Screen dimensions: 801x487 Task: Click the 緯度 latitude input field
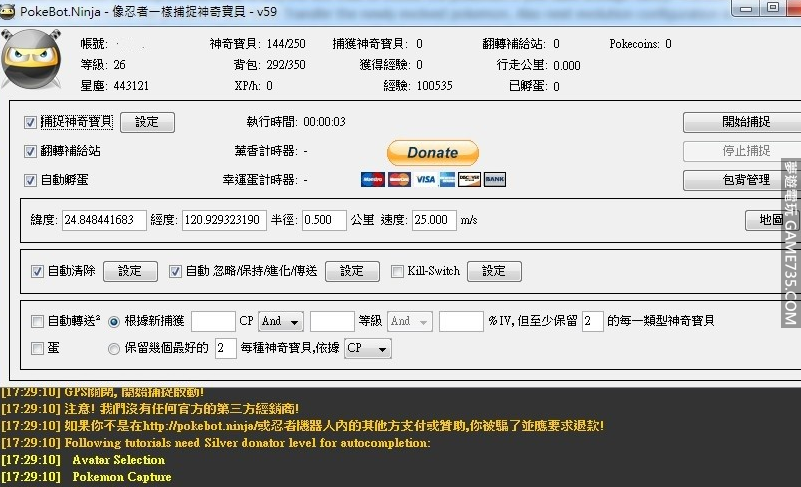104,220
